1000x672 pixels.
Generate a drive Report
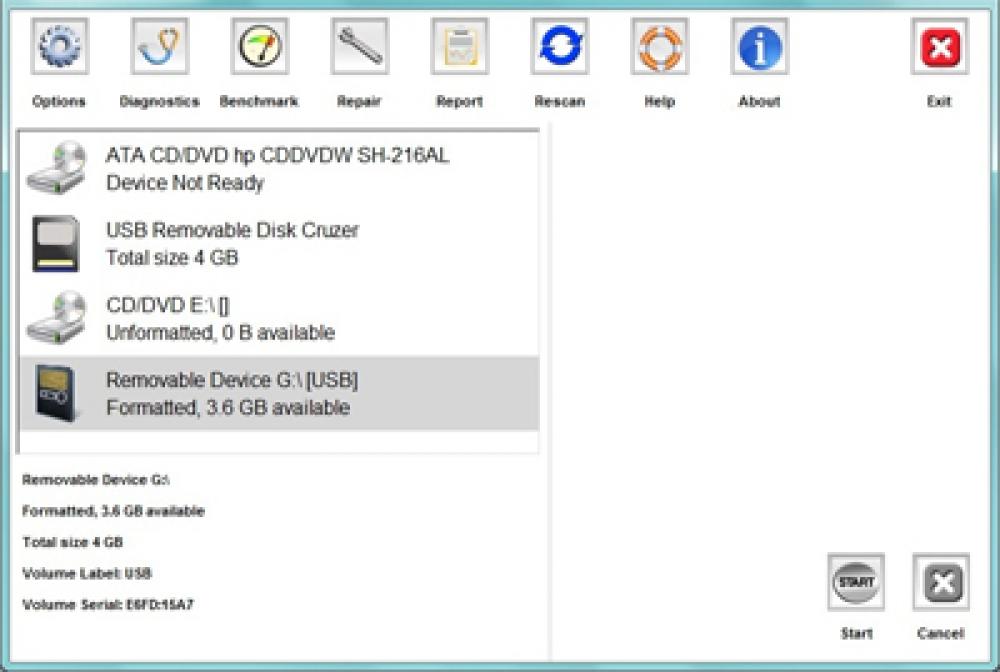pyautogui.click(x=459, y=44)
